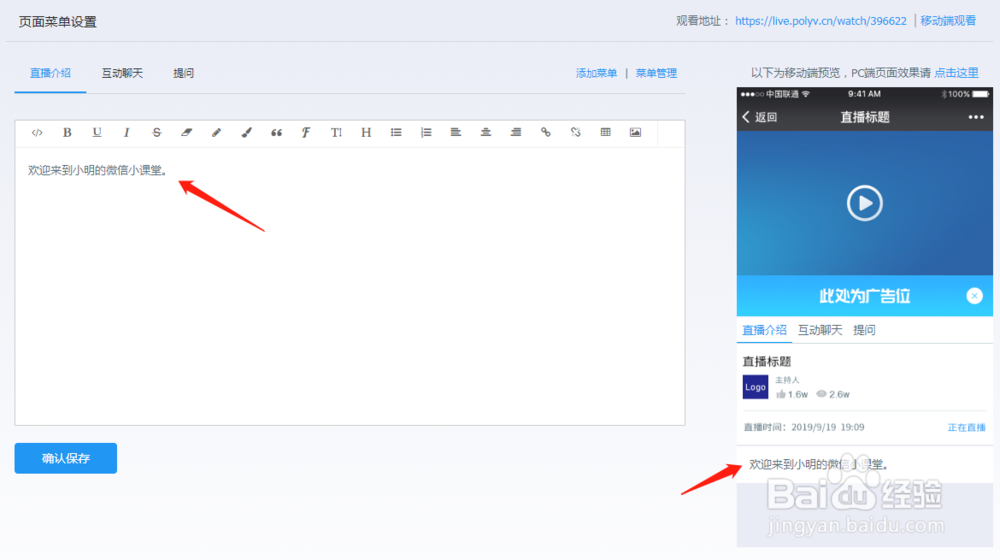The image size is (1000, 560).
Task: Open the heading style option
Action: coord(366,133)
